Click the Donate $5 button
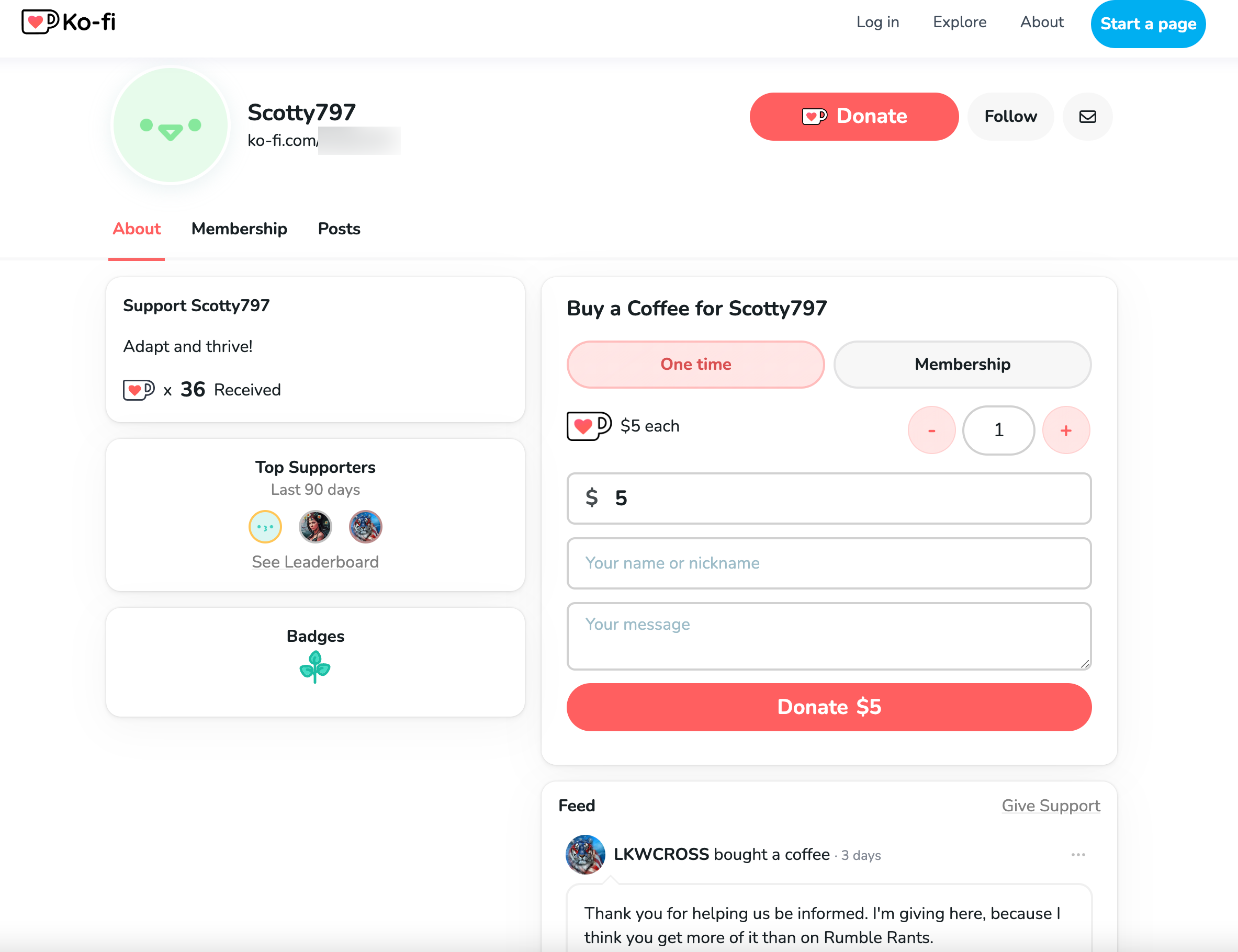The width and height of the screenshot is (1238, 952). pos(829,707)
